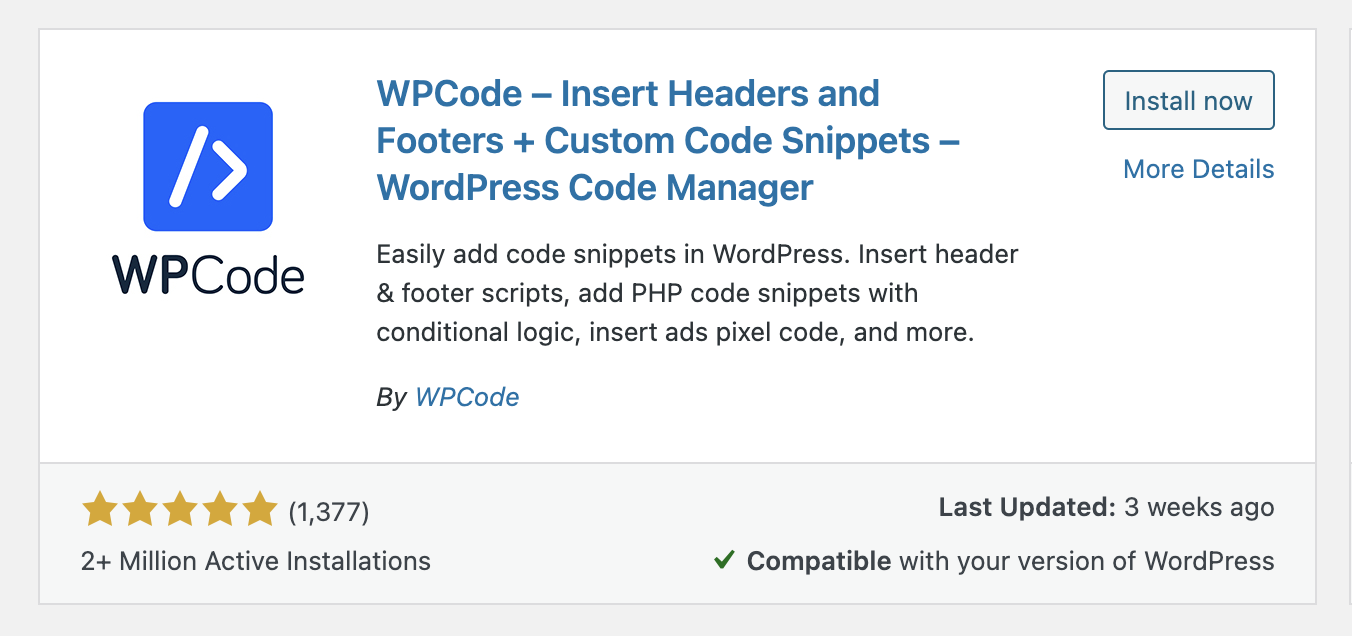Screen dimensions: 1352x636
Task: Click the green compatibility checkmark icon
Action: click(725, 560)
